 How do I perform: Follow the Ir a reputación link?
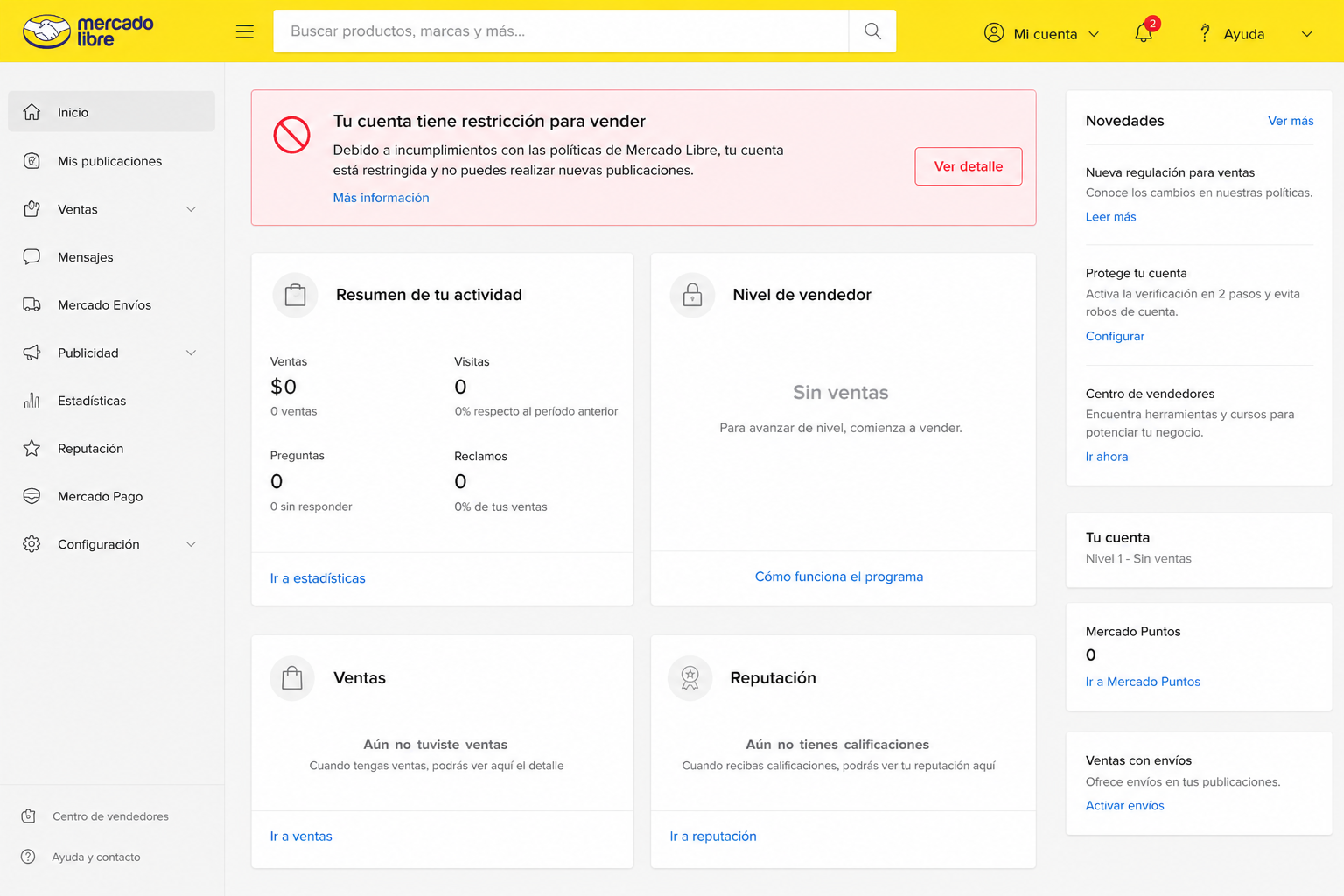point(713,836)
